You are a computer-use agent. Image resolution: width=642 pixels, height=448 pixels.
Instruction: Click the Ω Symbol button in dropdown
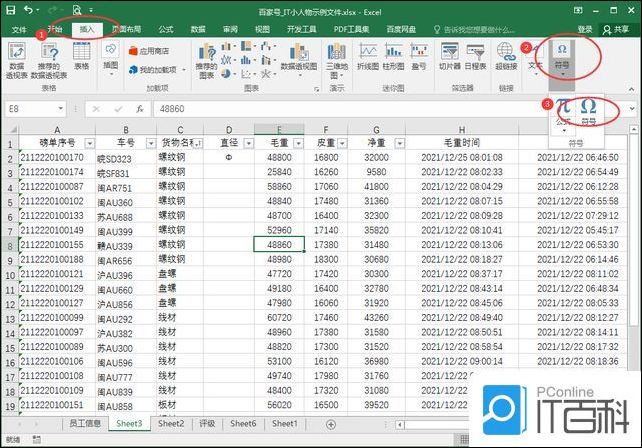pyautogui.click(x=589, y=111)
